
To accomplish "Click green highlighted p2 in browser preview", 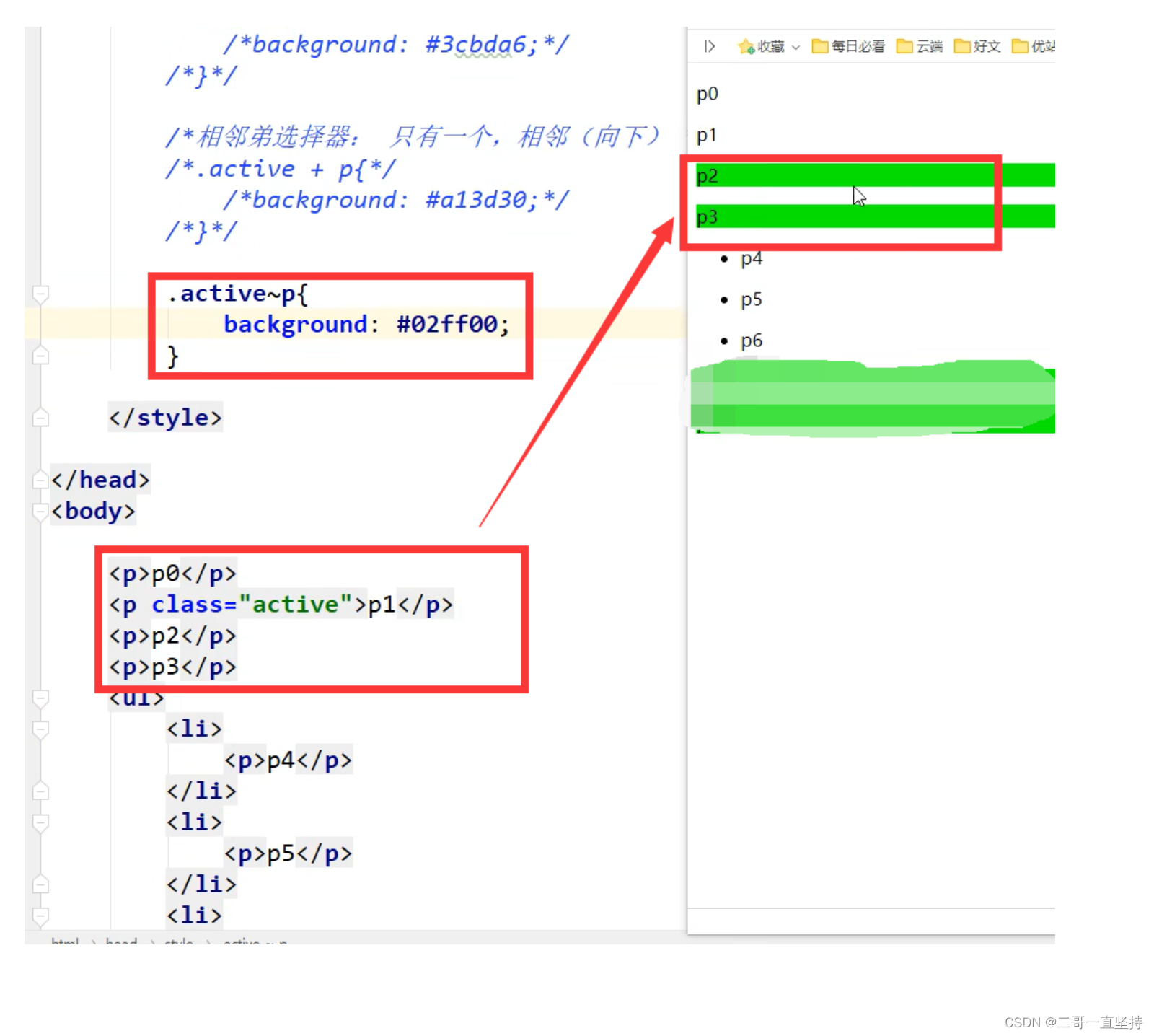I will coord(875,175).
